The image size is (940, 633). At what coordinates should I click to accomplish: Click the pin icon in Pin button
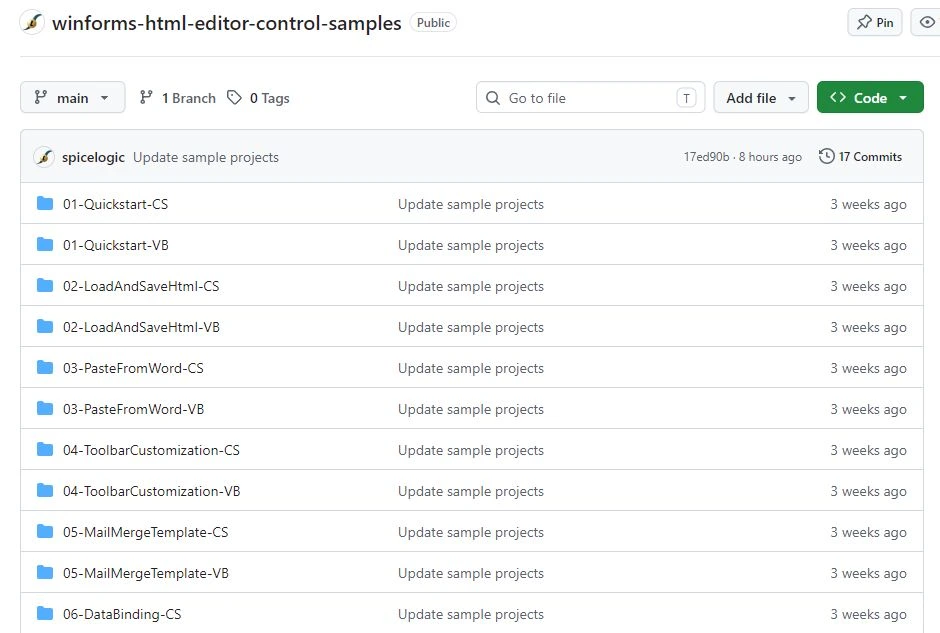point(864,22)
